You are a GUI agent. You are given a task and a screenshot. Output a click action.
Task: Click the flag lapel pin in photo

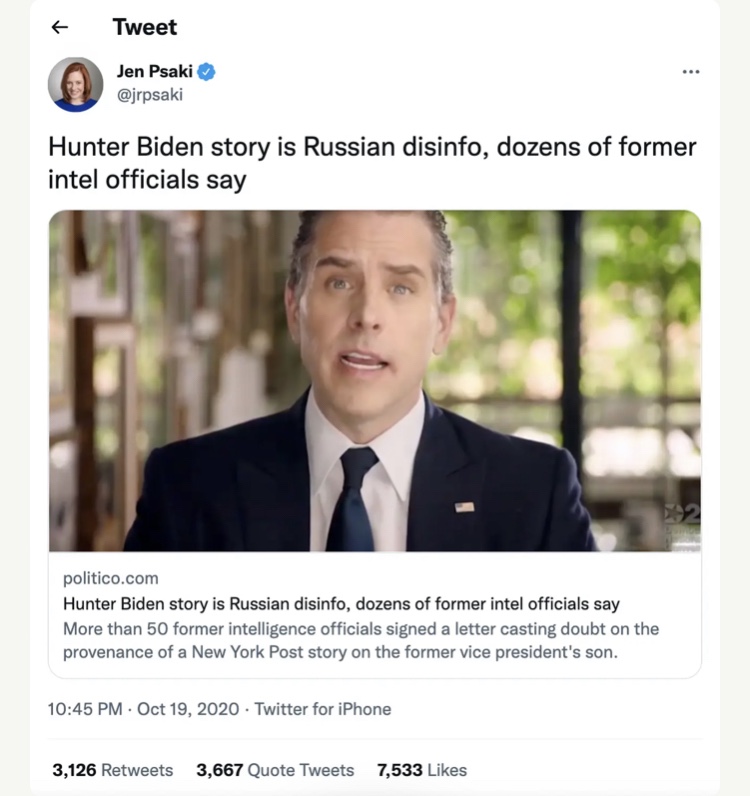tap(464, 507)
